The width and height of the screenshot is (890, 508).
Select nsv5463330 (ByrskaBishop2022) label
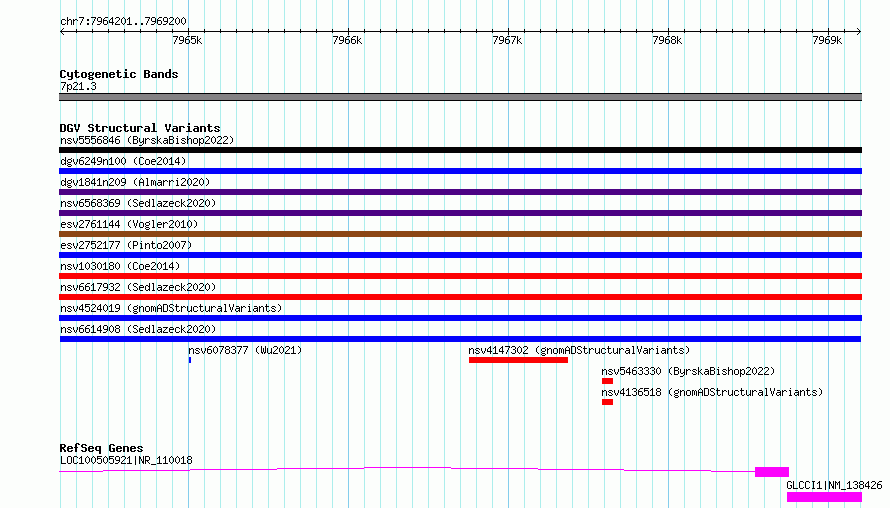click(x=689, y=371)
